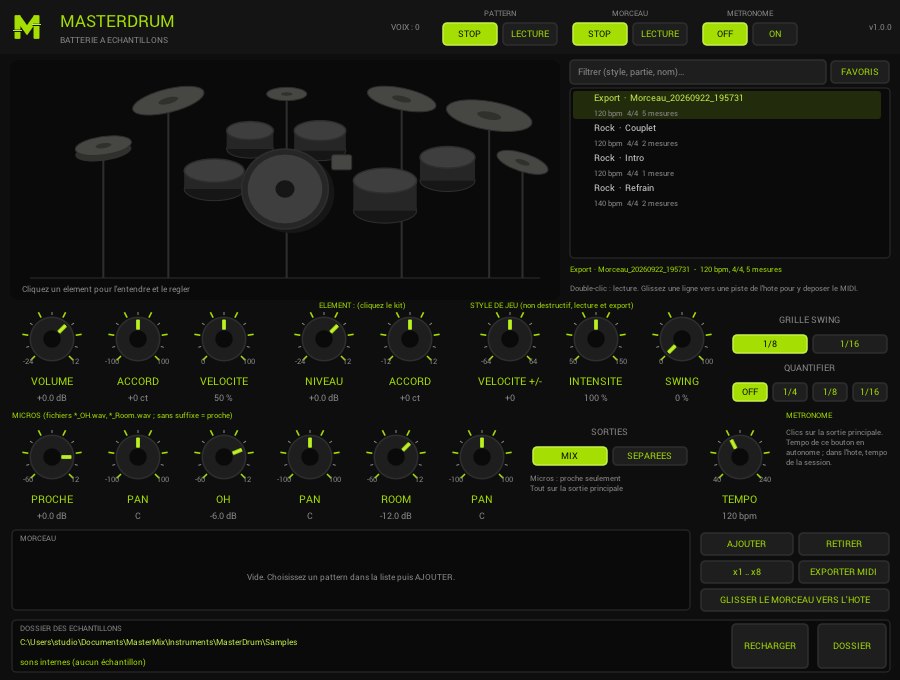The height and width of the screenshot is (680, 900).
Task: Start pattern playback with LECTURE
Action: (x=530, y=34)
